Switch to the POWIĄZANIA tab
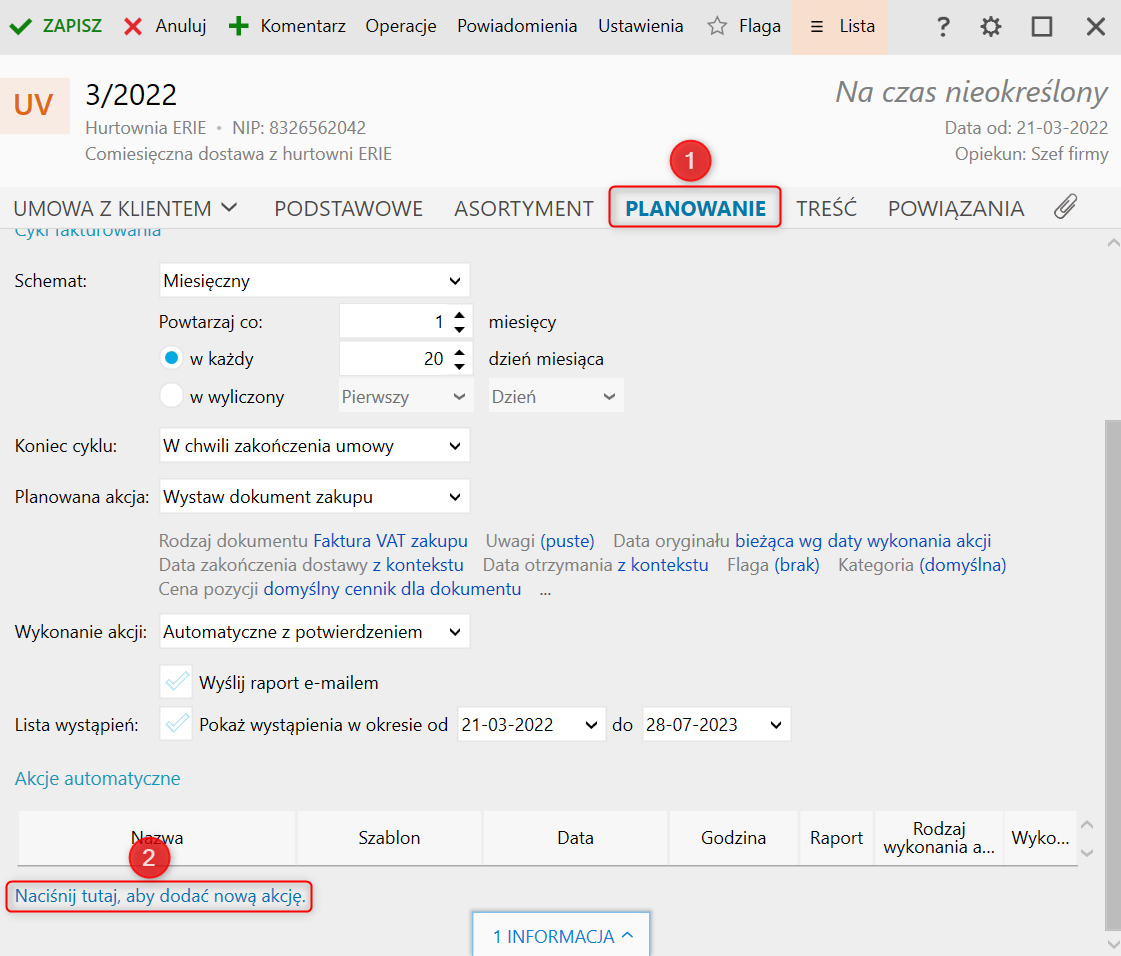The image size is (1121, 956). tap(956, 208)
